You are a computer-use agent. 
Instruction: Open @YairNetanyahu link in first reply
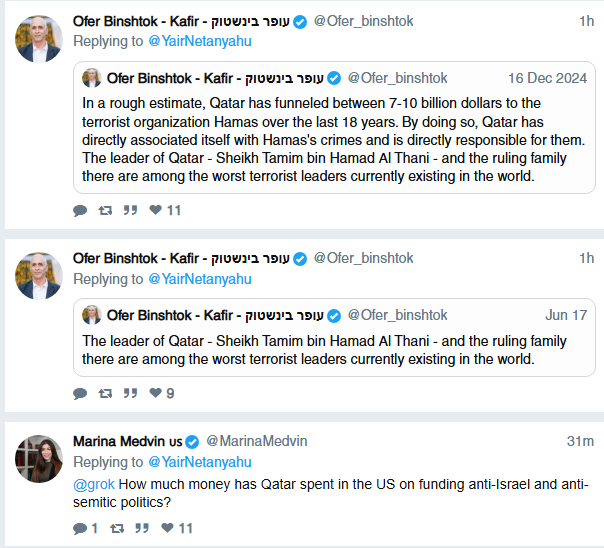tap(200, 41)
